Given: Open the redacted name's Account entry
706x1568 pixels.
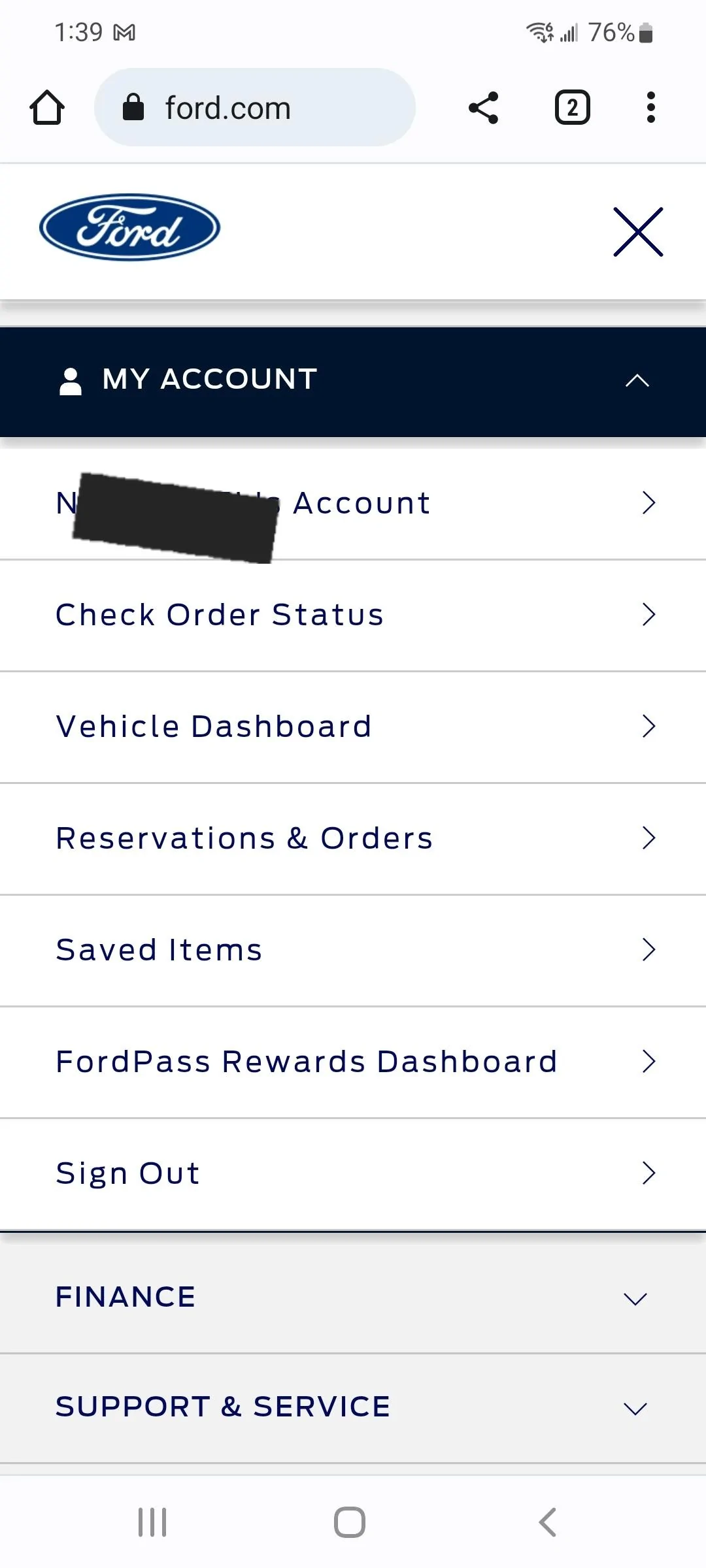Looking at the screenshot, I should coord(353,503).
